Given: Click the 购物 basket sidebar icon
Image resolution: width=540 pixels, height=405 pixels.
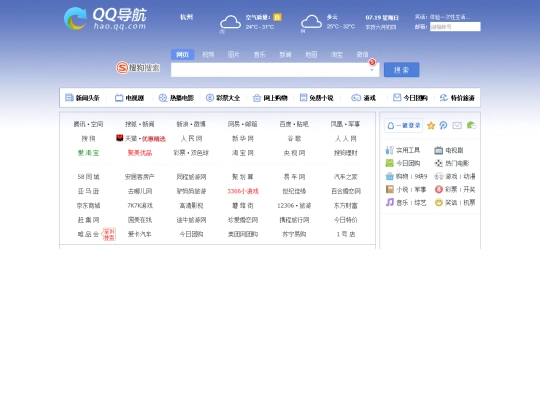Looking at the screenshot, I should tap(390, 176).
